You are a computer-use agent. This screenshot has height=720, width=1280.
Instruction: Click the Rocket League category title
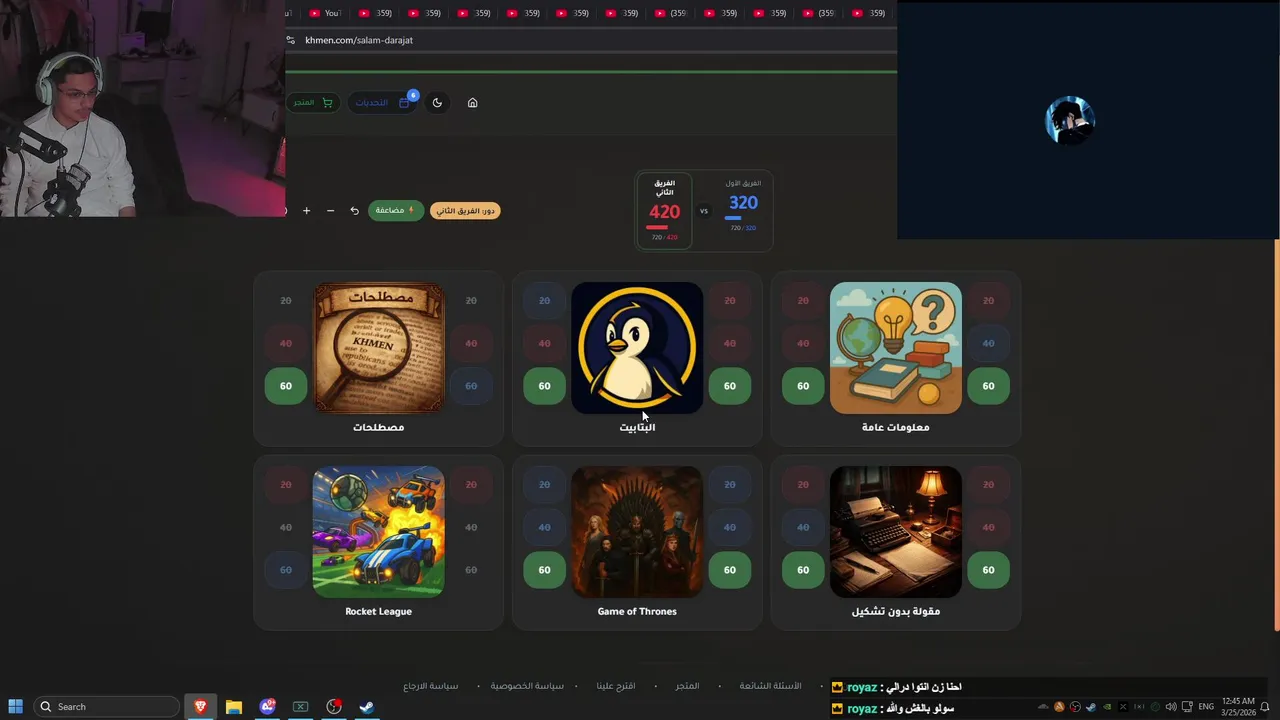tap(378, 611)
